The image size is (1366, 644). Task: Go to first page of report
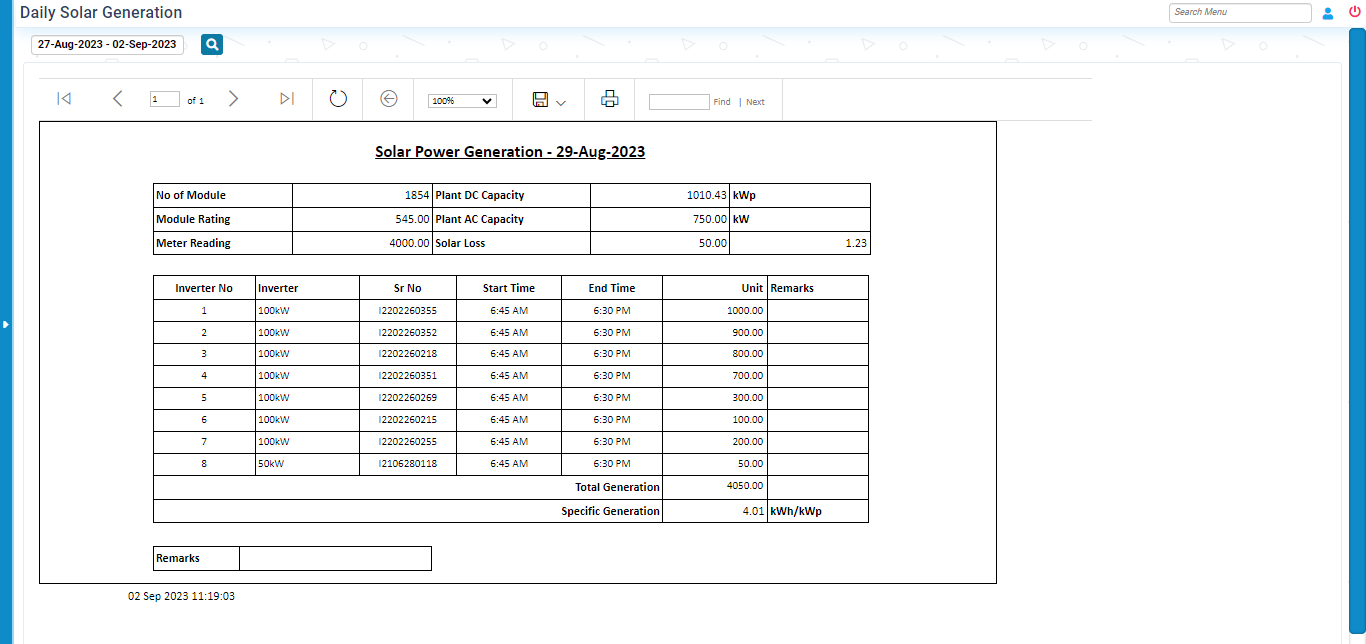64,99
